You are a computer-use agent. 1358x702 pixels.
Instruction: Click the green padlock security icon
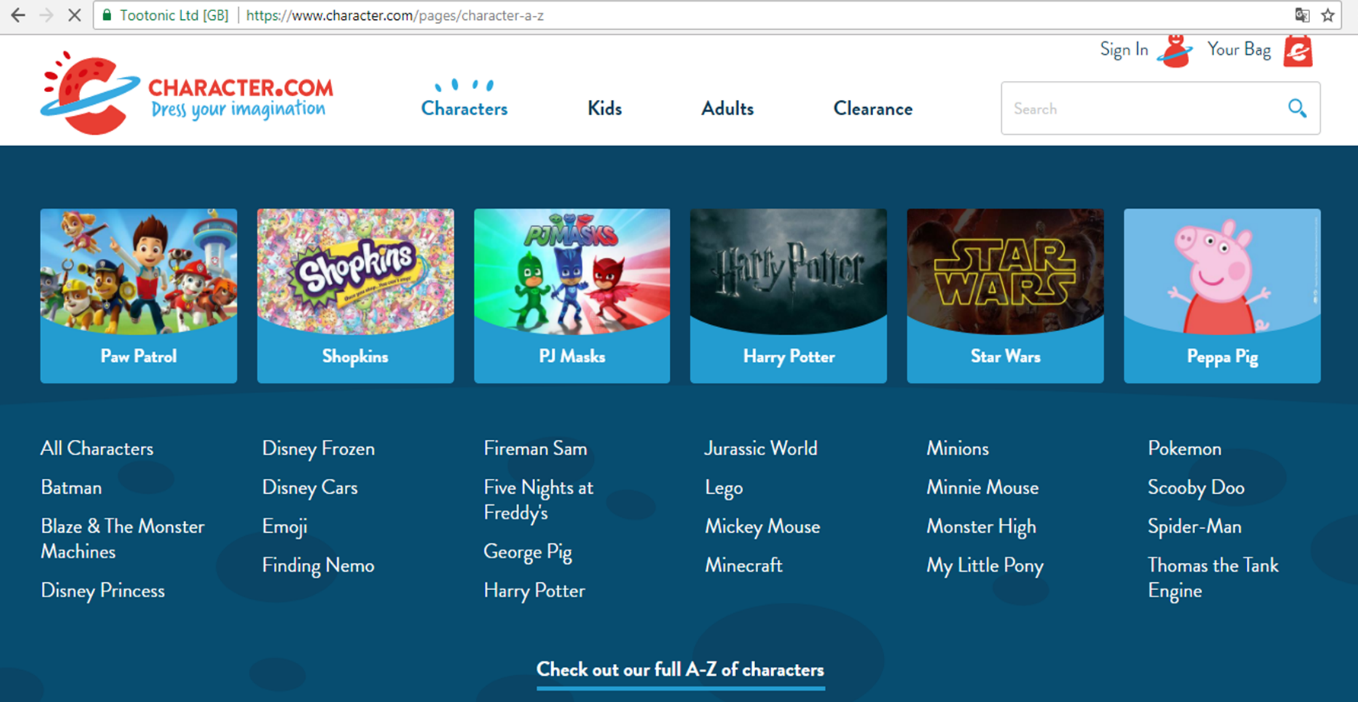click(x=107, y=15)
